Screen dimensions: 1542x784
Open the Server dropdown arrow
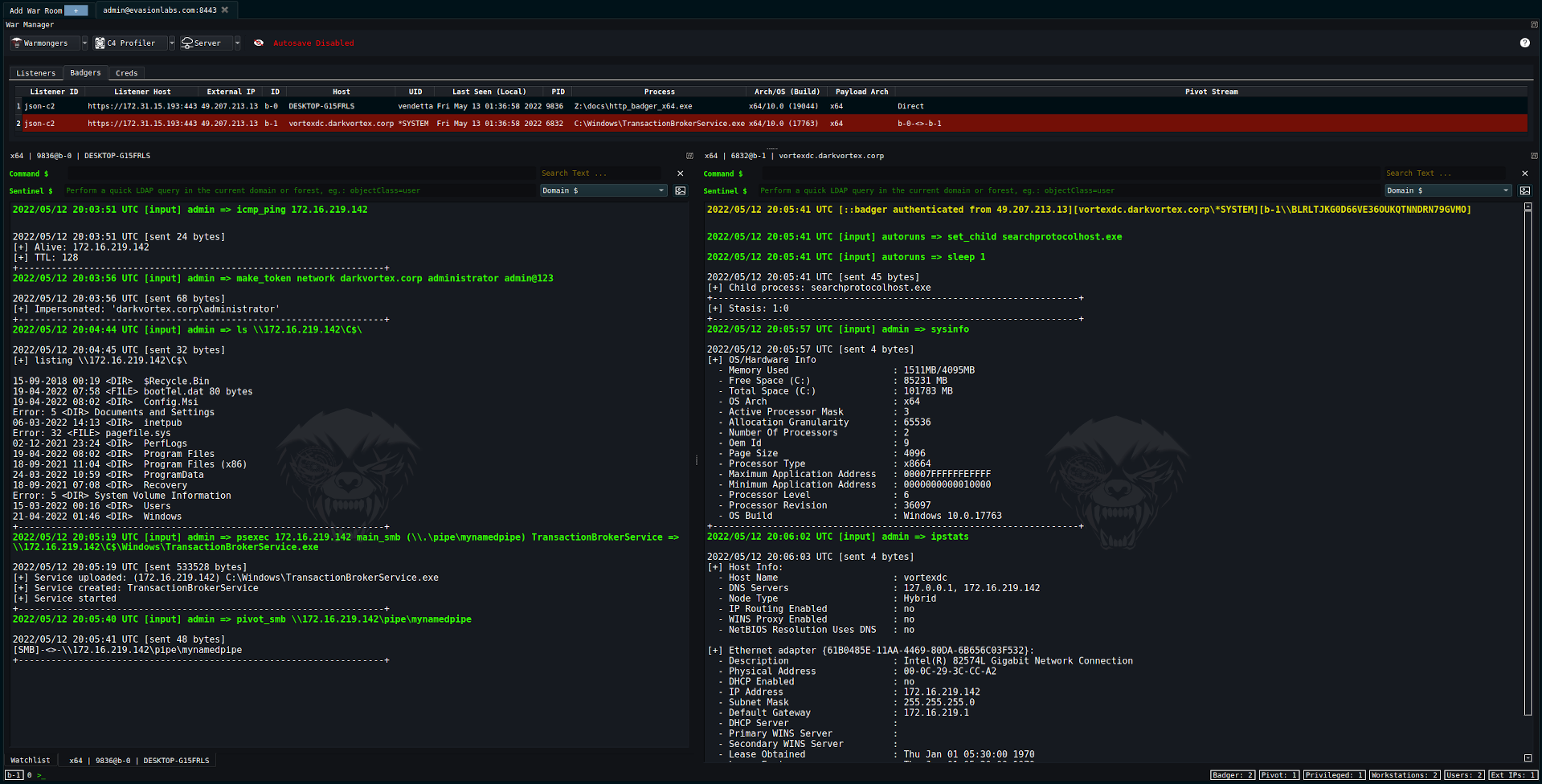236,43
